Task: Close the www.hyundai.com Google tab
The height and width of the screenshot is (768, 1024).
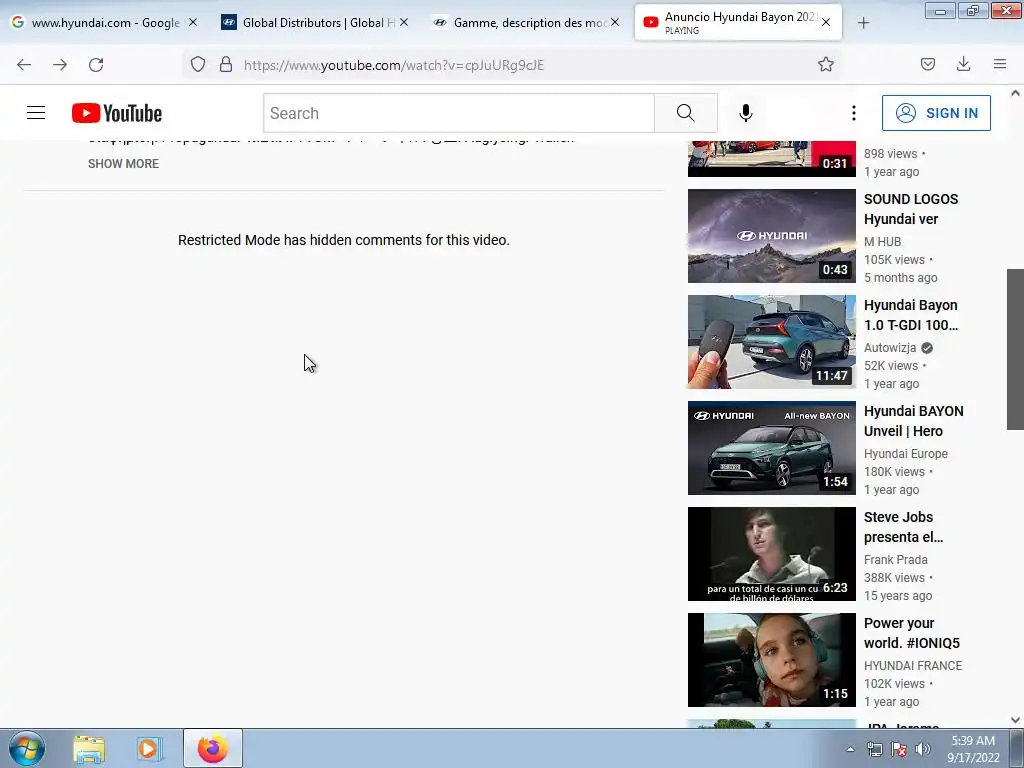Action: (x=193, y=23)
